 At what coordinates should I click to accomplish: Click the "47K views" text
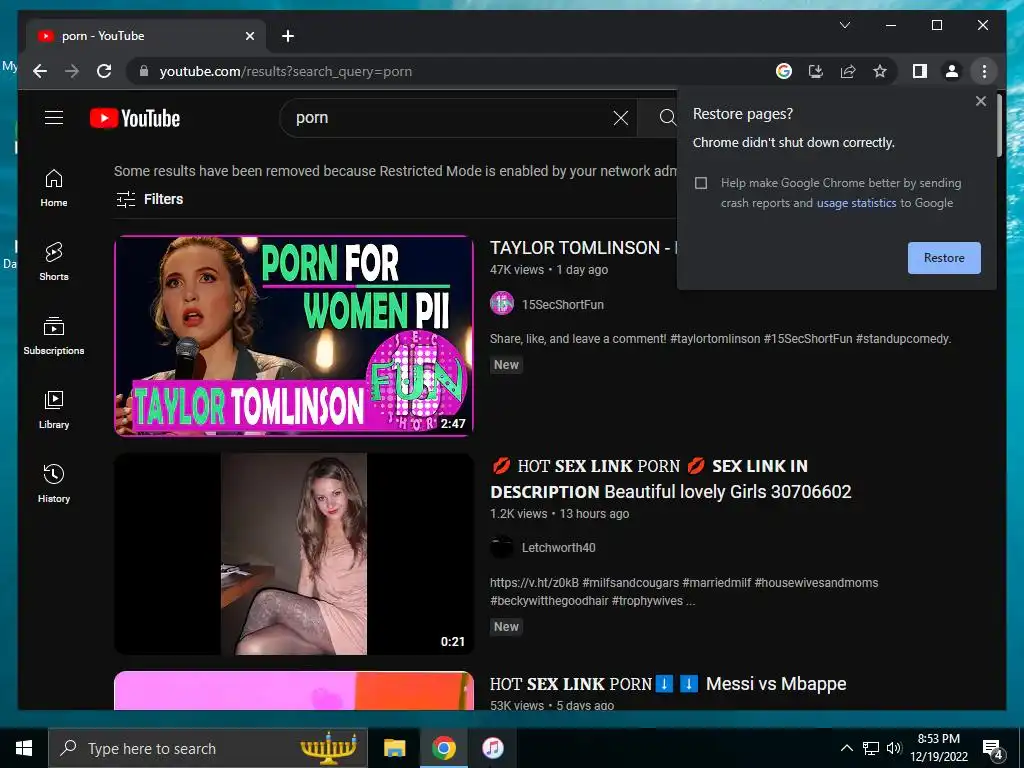pos(517,270)
